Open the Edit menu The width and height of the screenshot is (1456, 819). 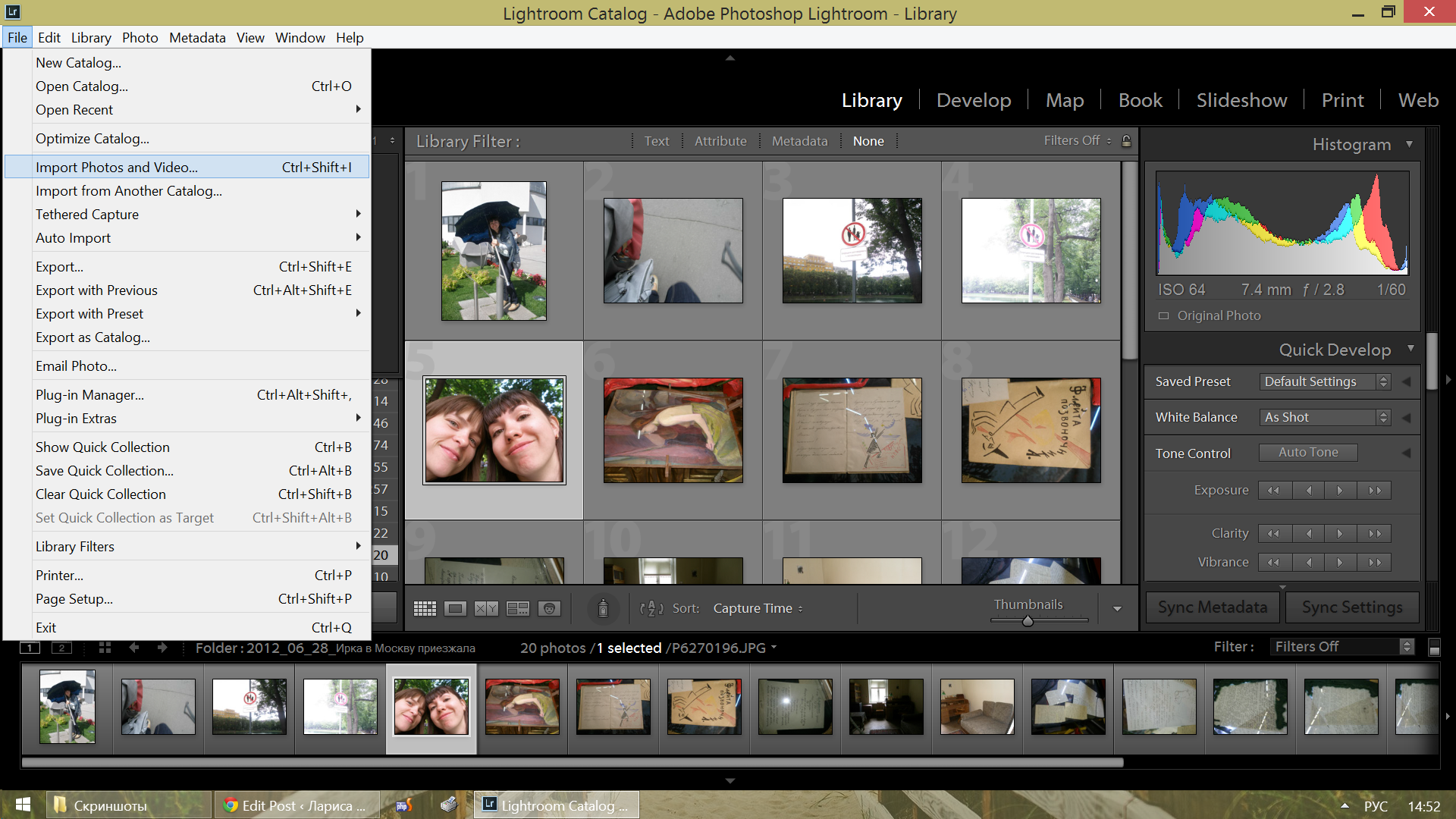49,37
